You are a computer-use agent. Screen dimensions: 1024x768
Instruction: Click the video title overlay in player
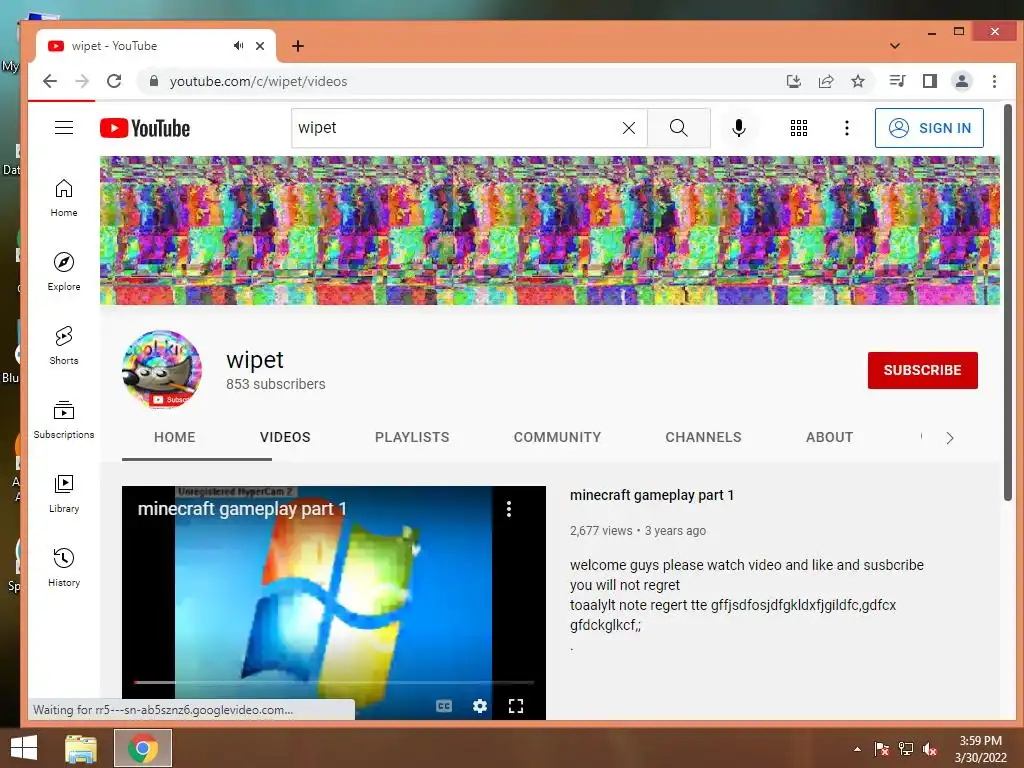click(242, 509)
